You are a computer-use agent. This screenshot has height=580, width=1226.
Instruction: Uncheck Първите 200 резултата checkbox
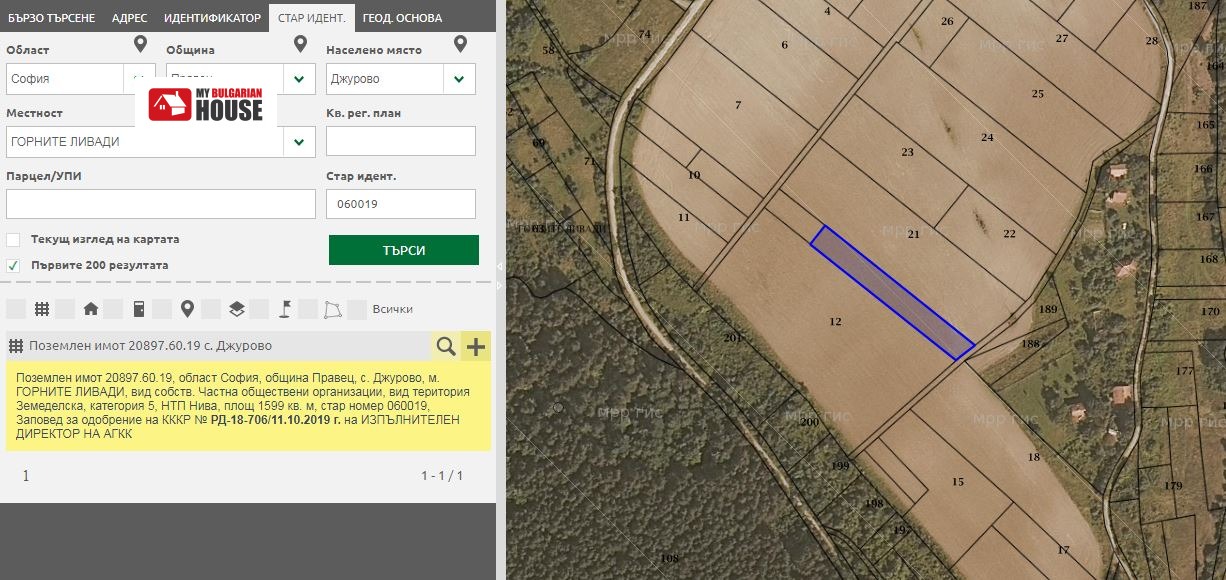(13, 266)
